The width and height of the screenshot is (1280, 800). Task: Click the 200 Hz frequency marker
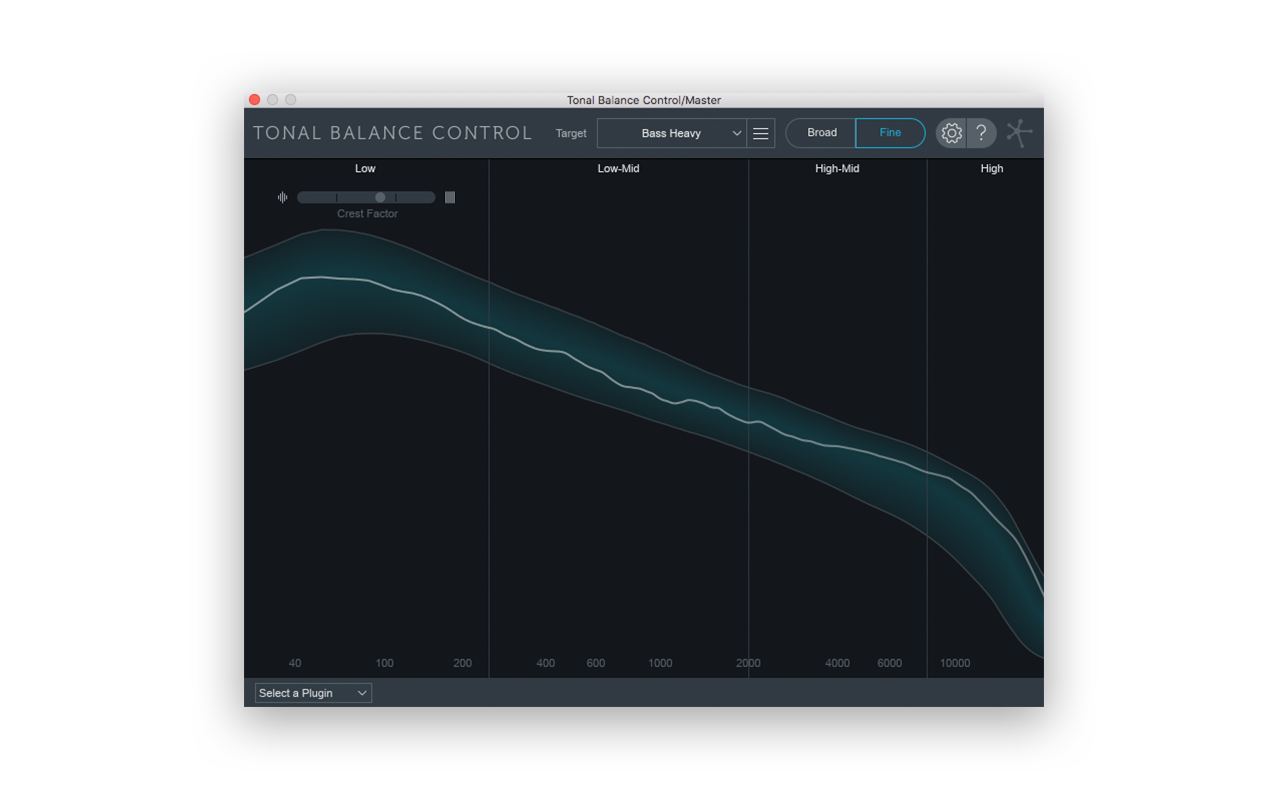pyautogui.click(x=462, y=663)
